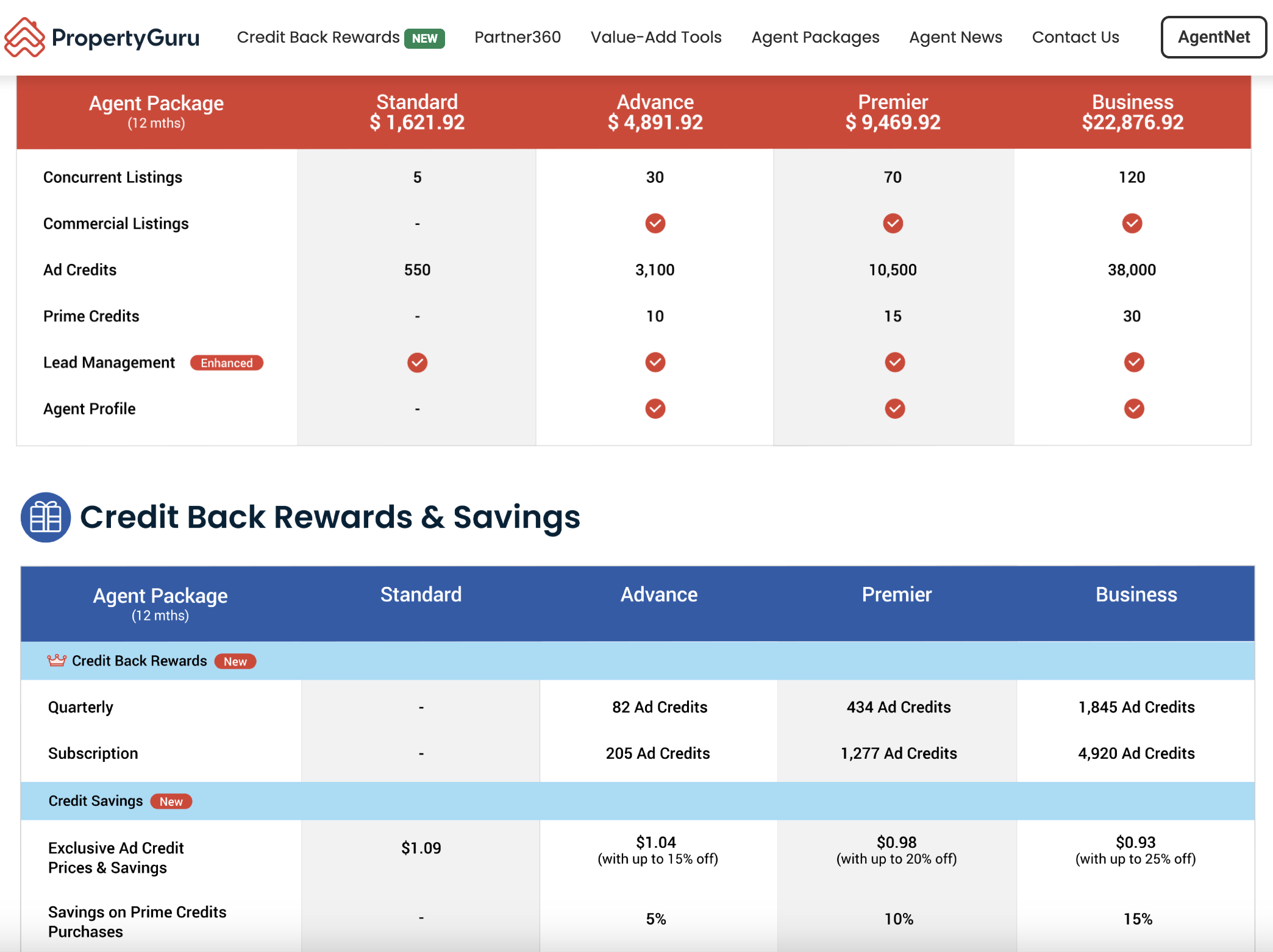Click the gift icon beside Credit Back Rewards heading
The width and height of the screenshot is (1273, 952).
coord(46,517)
